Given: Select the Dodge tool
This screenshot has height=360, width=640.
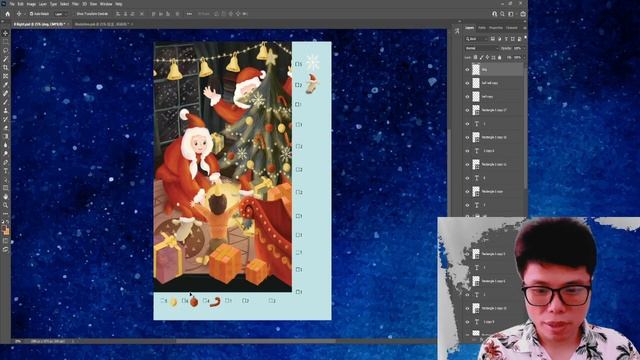Looking at the screenshot, I should [x=5, y=153].
